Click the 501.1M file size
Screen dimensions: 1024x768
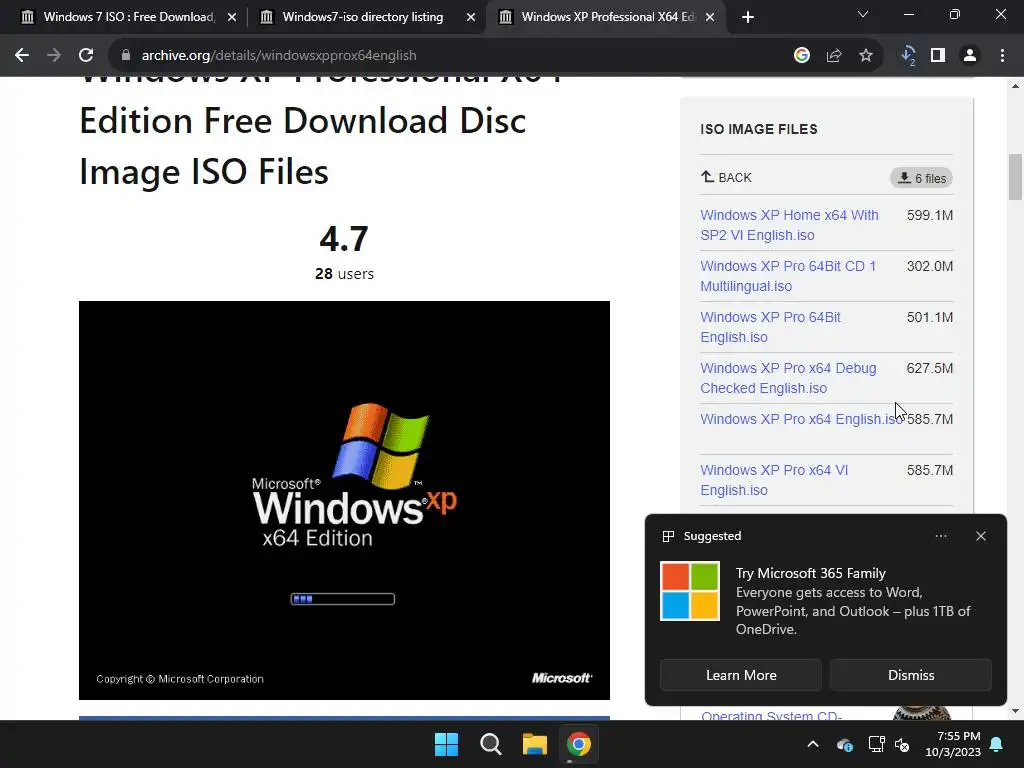click(930, 317)
